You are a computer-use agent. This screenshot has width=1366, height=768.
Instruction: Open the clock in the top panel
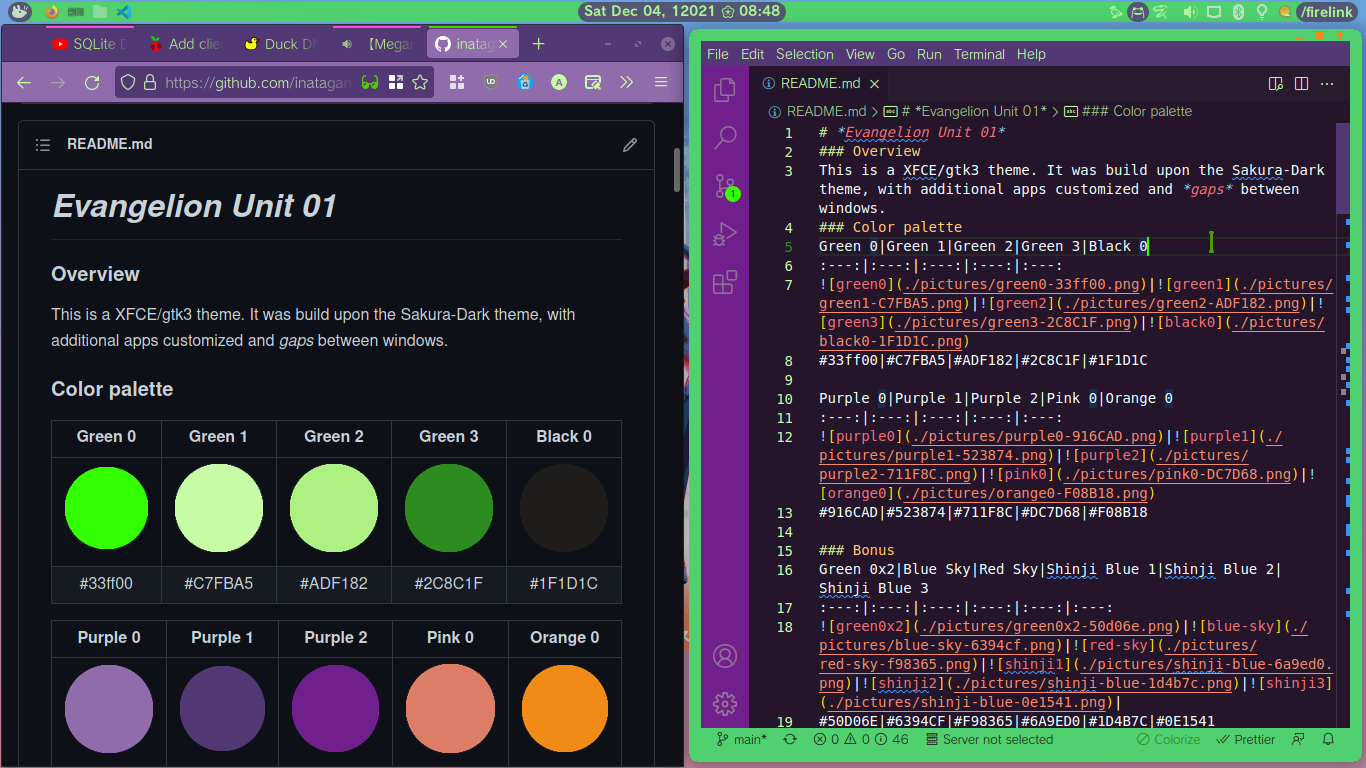pyautogui.click(x=682, y=12)
